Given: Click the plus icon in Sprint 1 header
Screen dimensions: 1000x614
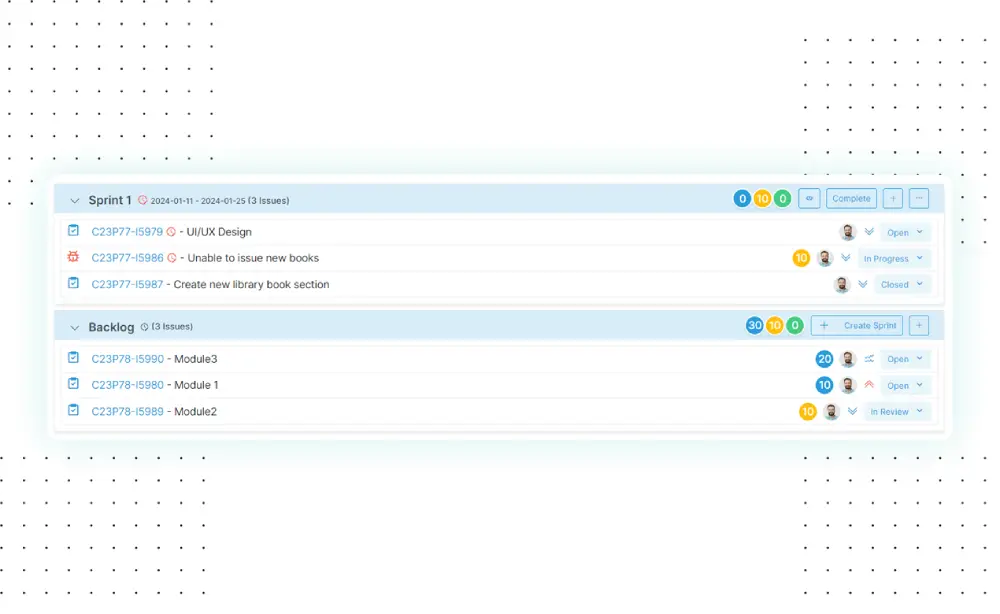Looking at the screenshot, I should click(x=893, y=199).
